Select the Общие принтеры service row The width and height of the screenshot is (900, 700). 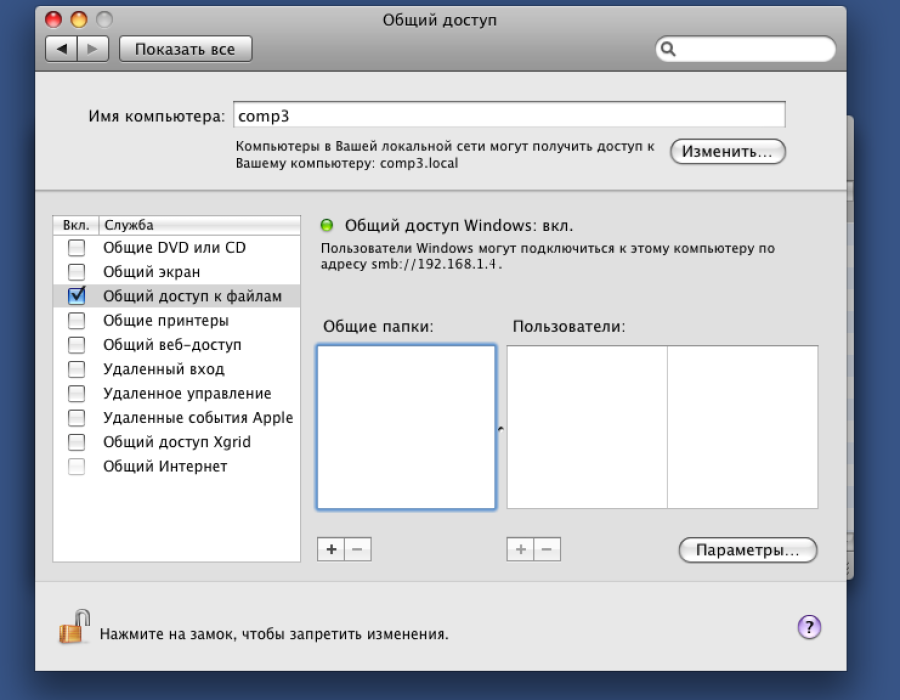tap(177, 320)
